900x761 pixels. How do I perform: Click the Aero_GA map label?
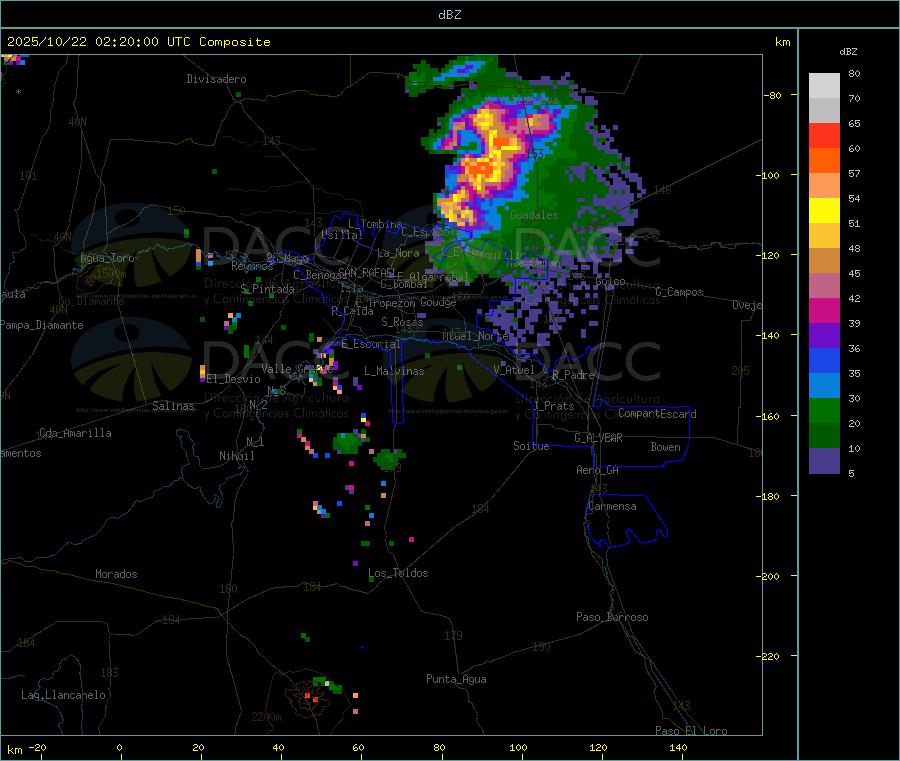pyautogui.click(x=598, y=471)
